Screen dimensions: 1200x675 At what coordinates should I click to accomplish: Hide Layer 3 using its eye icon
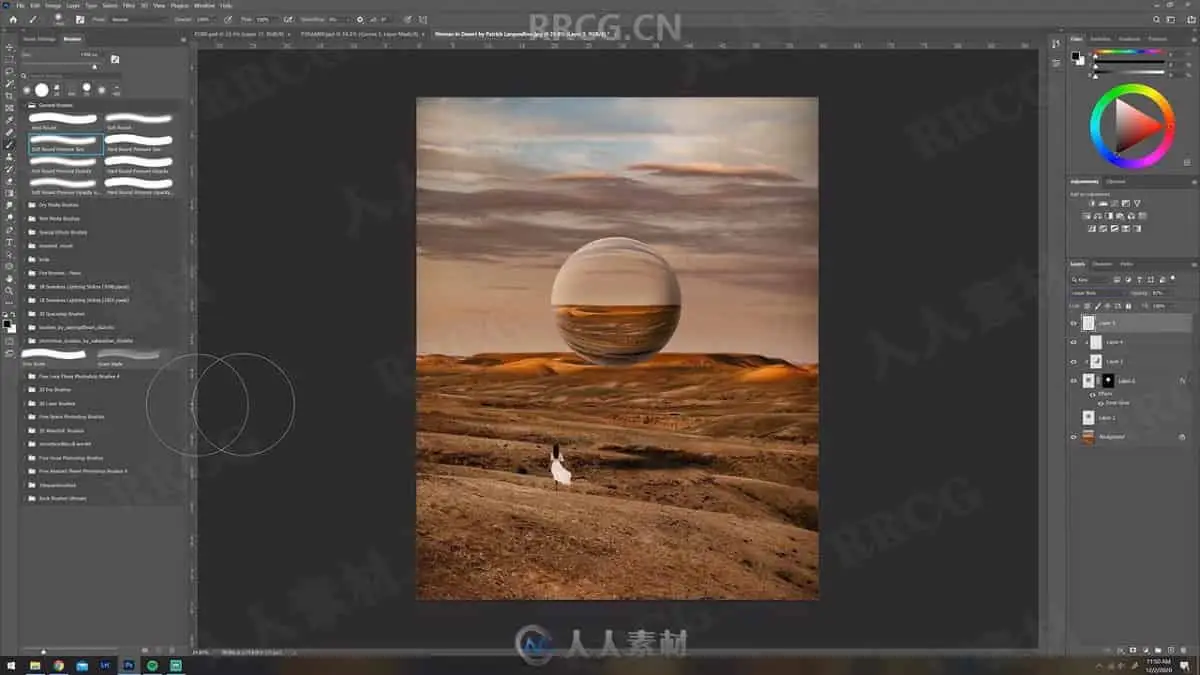coord(1074,362)
